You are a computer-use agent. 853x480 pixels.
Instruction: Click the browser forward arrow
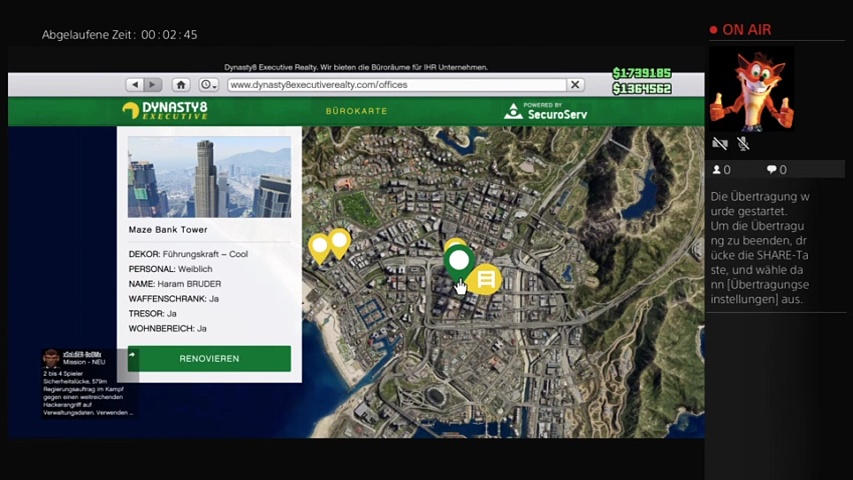[x=153, y=85]
